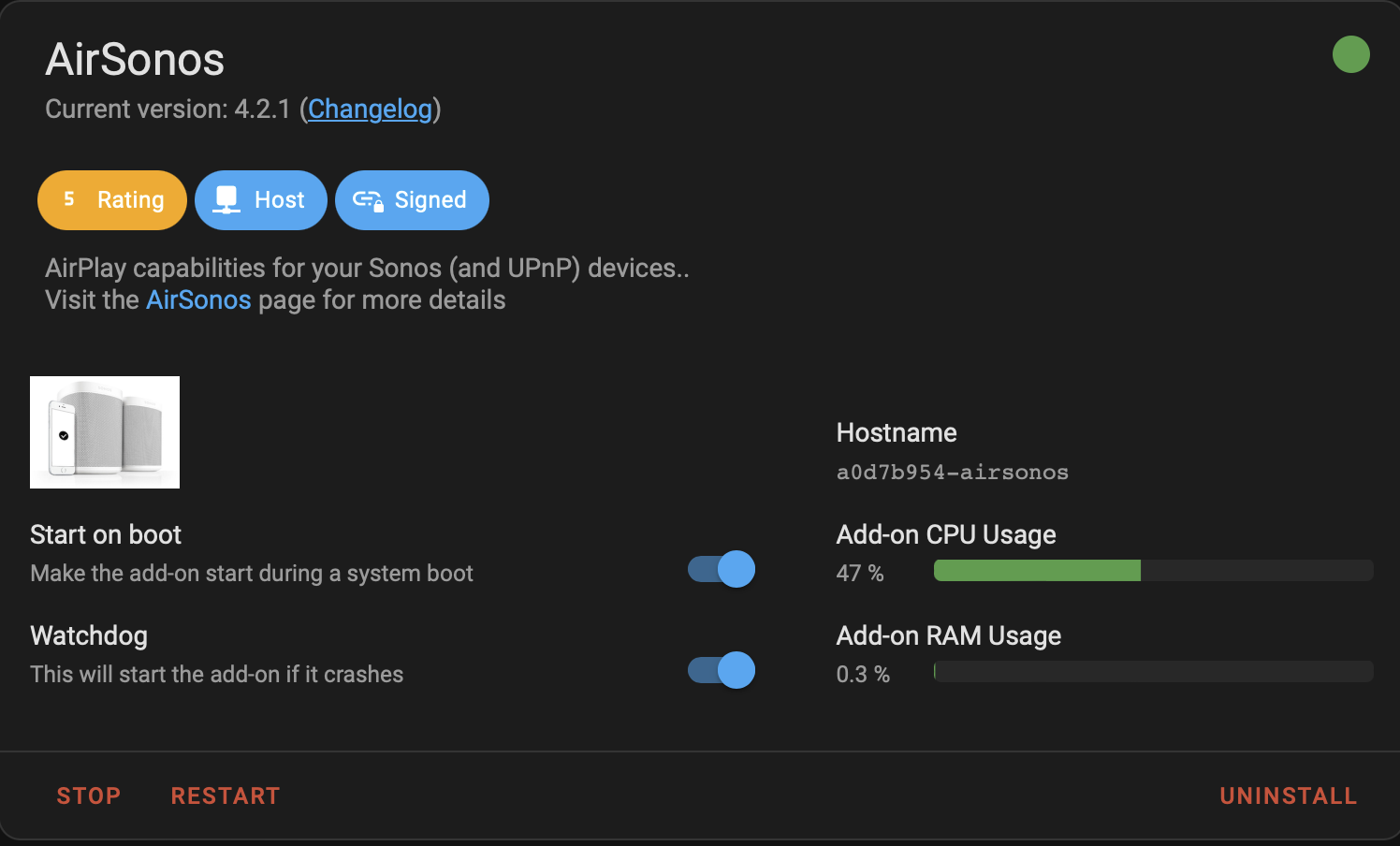Select the a0d7b954-airsonos hostname text
Image resolution: width=1400 pixels, height=846 pixels.
click(953, 473)
